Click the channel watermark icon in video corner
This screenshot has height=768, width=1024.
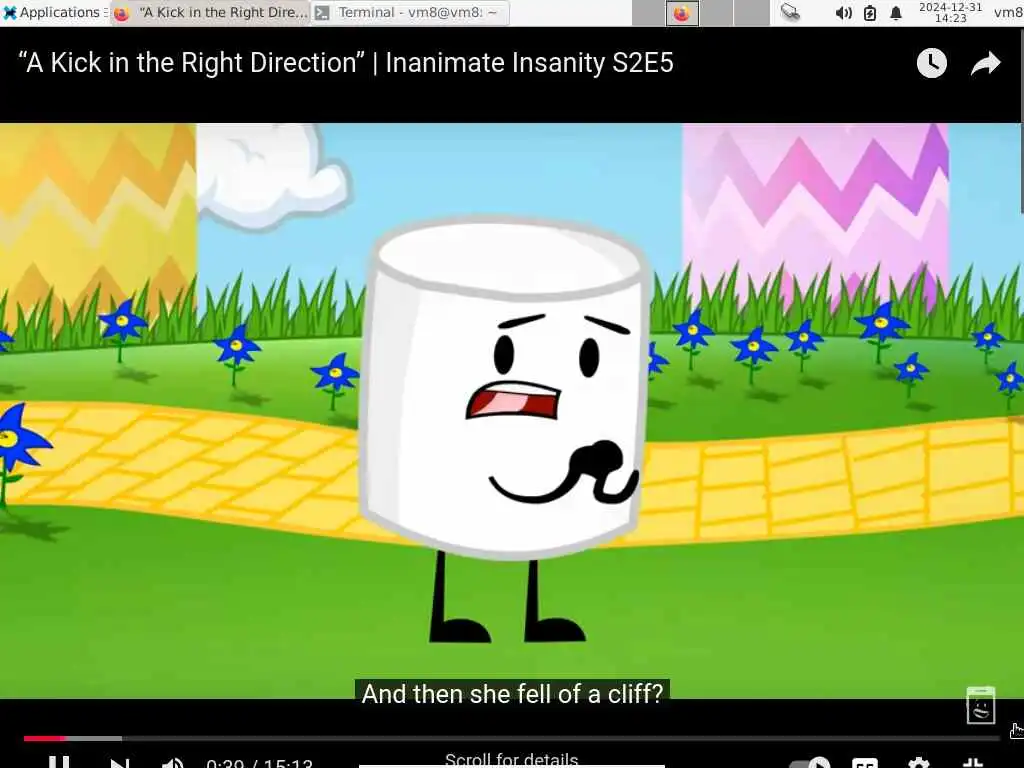[980, 705]
